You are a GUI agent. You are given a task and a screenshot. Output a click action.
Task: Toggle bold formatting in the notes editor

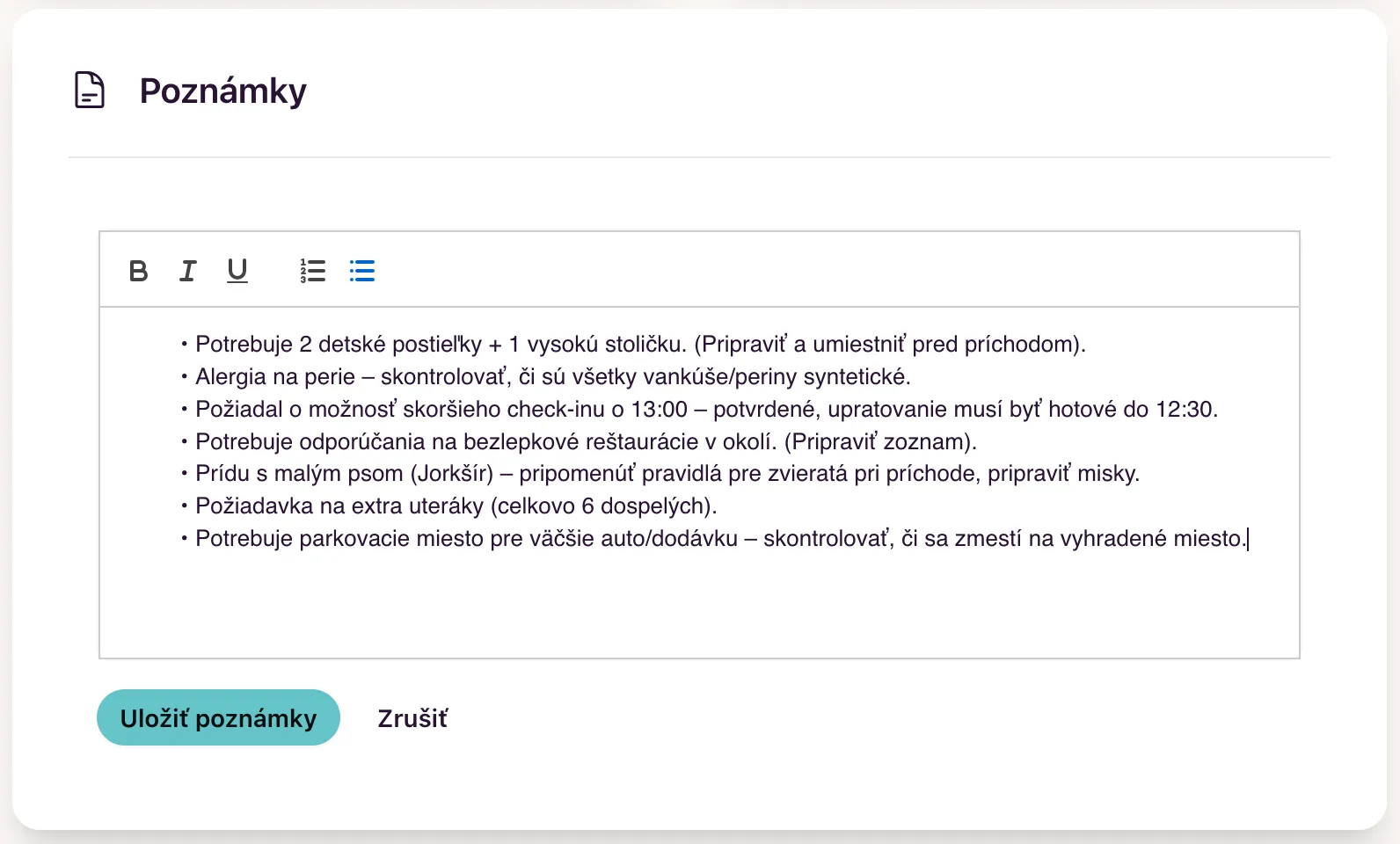138,271
